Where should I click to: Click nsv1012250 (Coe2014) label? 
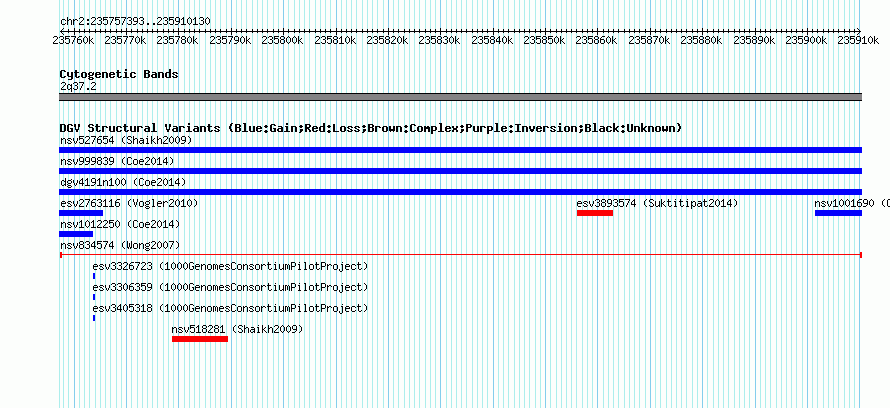coord(120,224)
